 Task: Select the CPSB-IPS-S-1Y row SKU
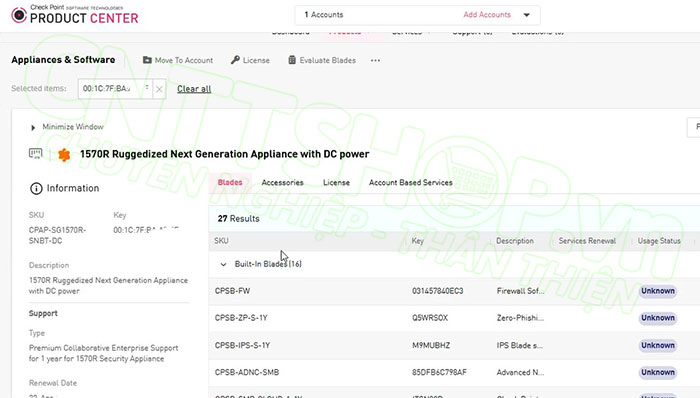point(242,345)
